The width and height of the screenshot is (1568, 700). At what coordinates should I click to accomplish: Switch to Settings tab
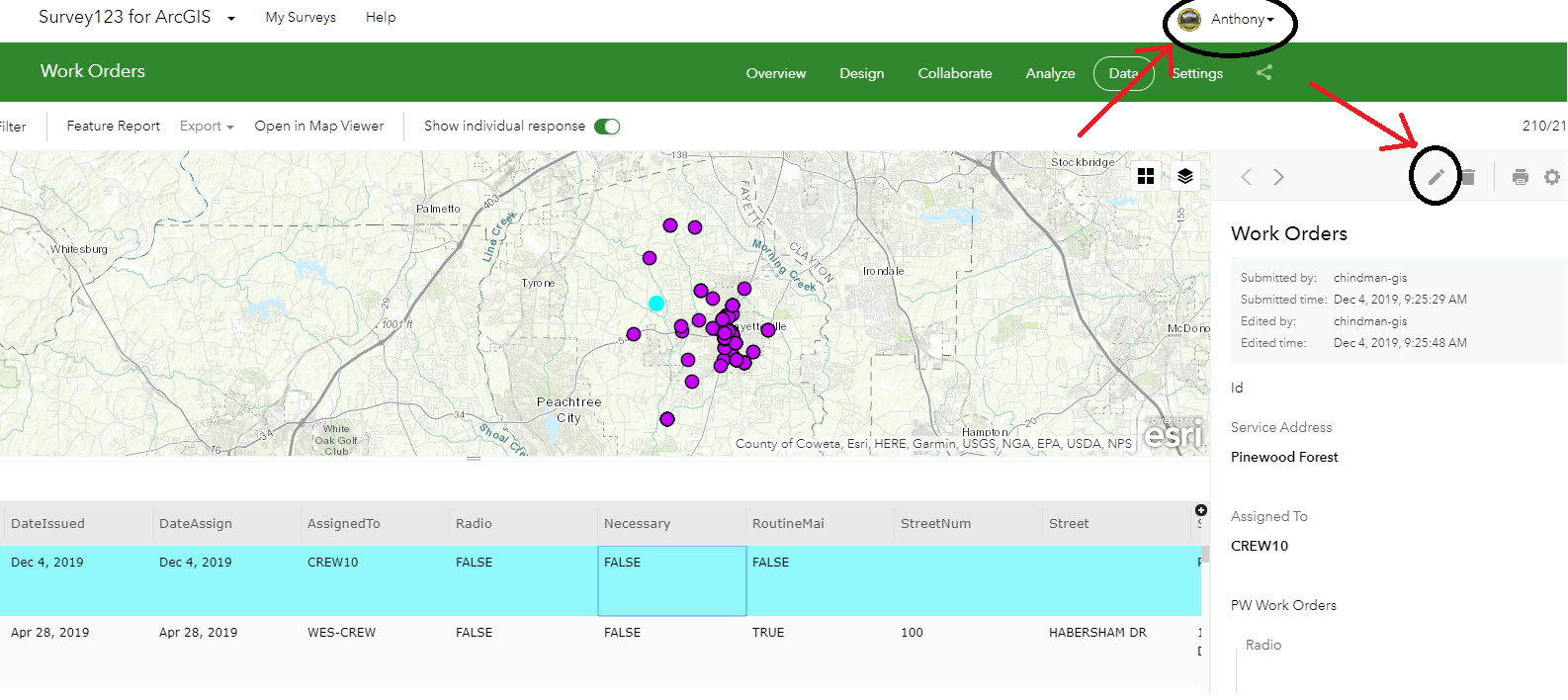1197,73
